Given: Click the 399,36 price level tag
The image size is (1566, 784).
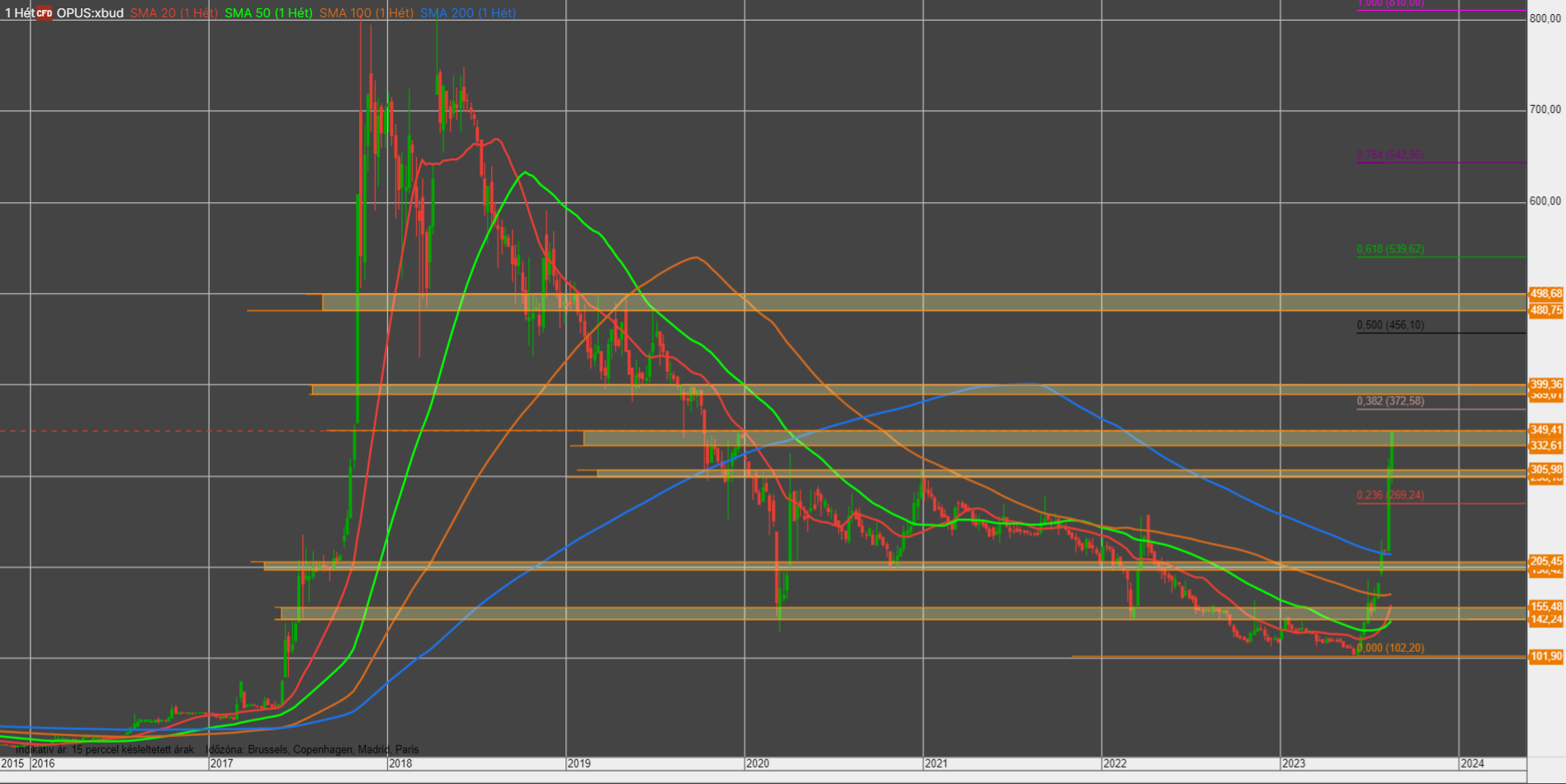Looking at the screenshot, I should click(x=1545, y=385).
